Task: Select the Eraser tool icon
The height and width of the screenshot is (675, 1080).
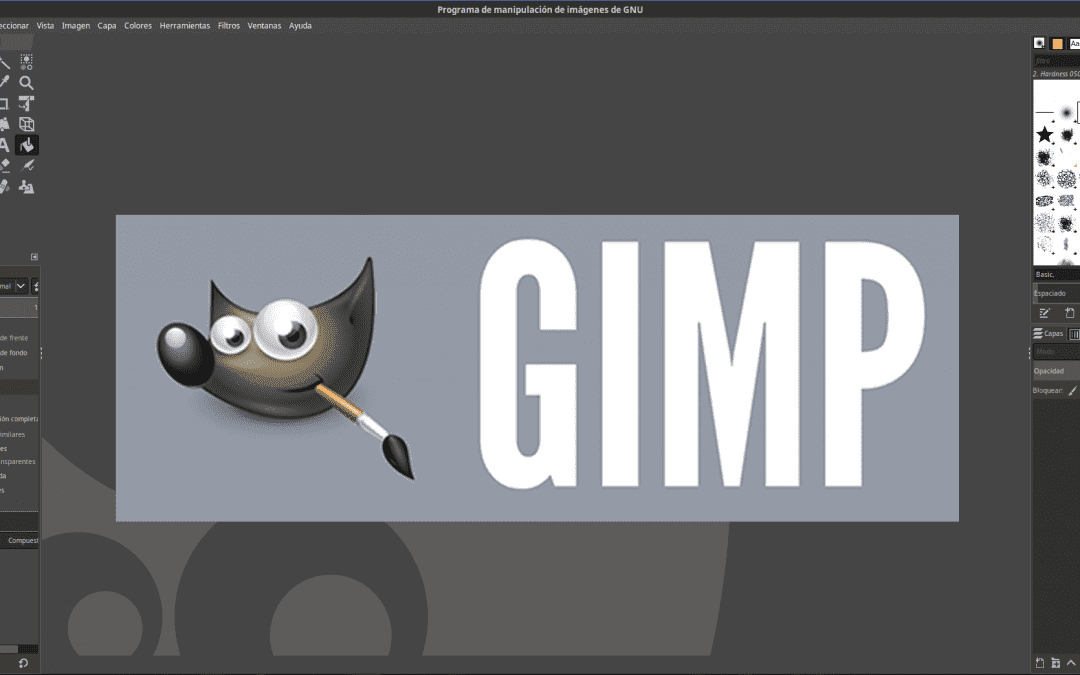Action: tap(4, 165)
